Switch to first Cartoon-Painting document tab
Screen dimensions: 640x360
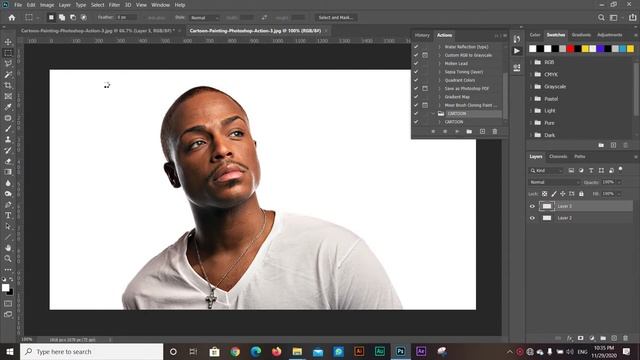click(x=98, y=31)
